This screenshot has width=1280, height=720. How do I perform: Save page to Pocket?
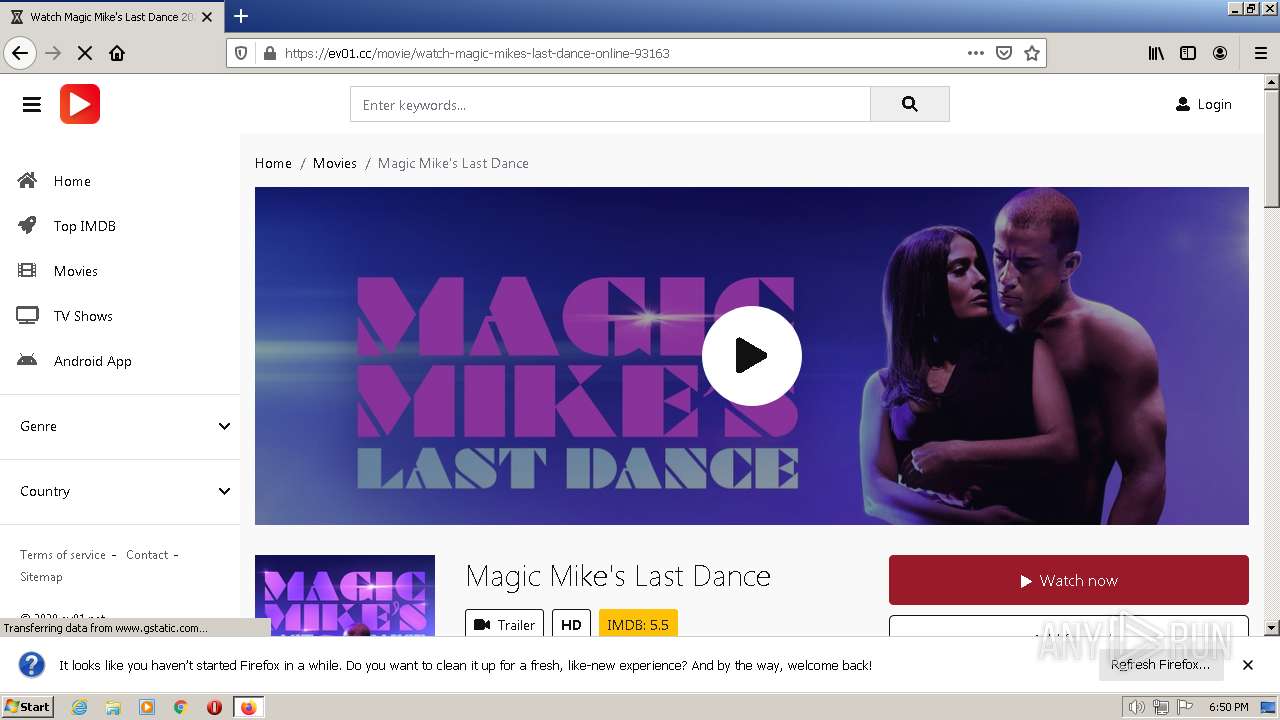click(1004, 53)
